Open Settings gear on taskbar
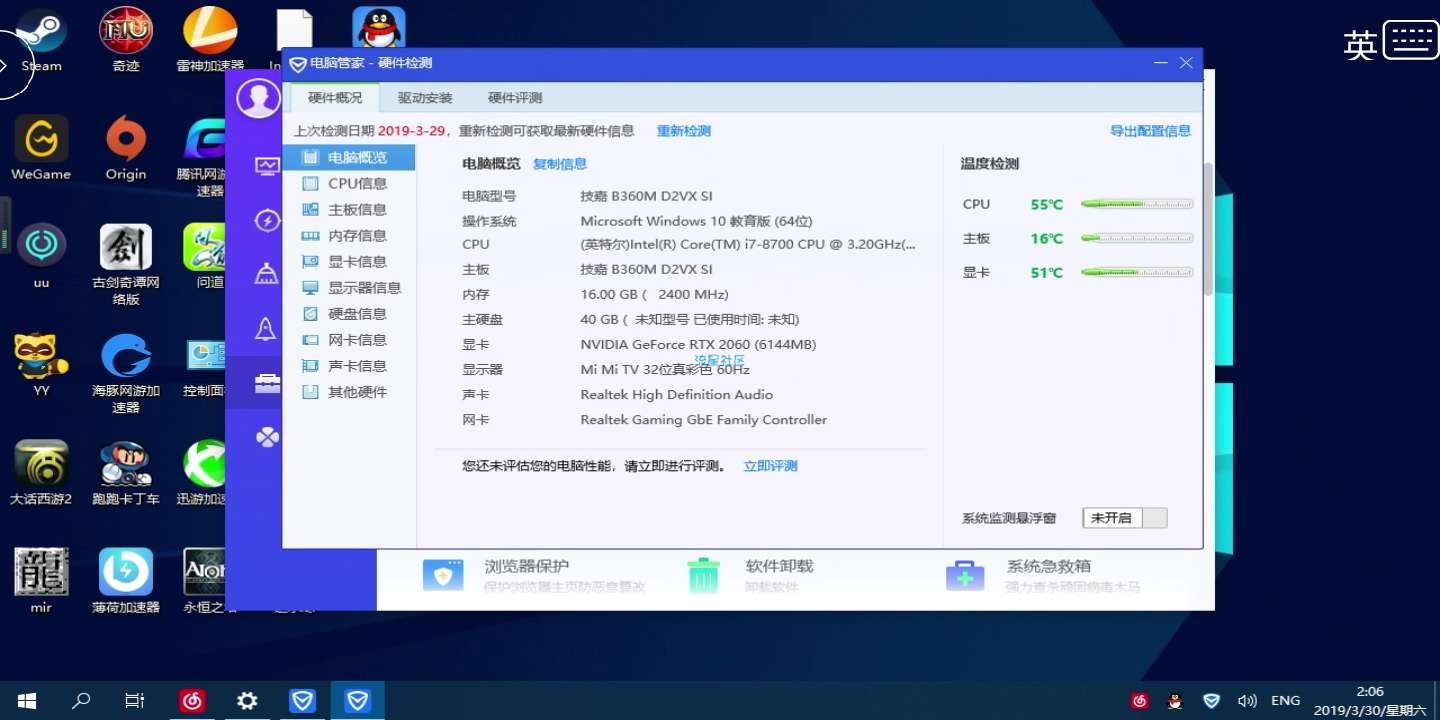This screenshot has width=1440, height=720. pyautogui.click(x=247, y=701)
